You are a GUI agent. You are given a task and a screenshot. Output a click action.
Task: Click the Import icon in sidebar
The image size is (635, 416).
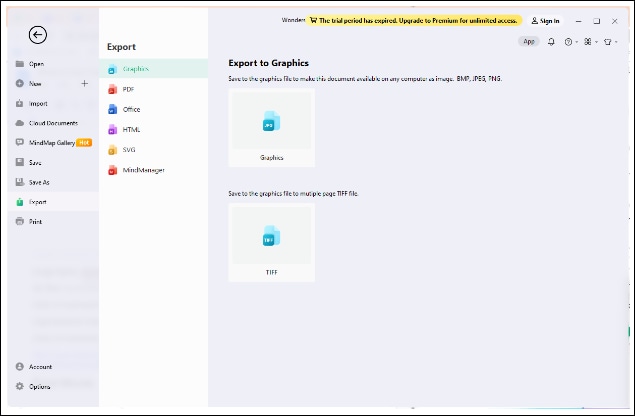(19, 103)
